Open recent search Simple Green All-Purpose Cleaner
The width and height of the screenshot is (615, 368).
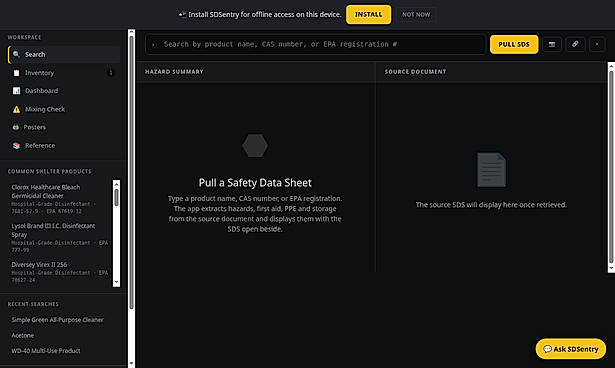(x=57, y=320)
